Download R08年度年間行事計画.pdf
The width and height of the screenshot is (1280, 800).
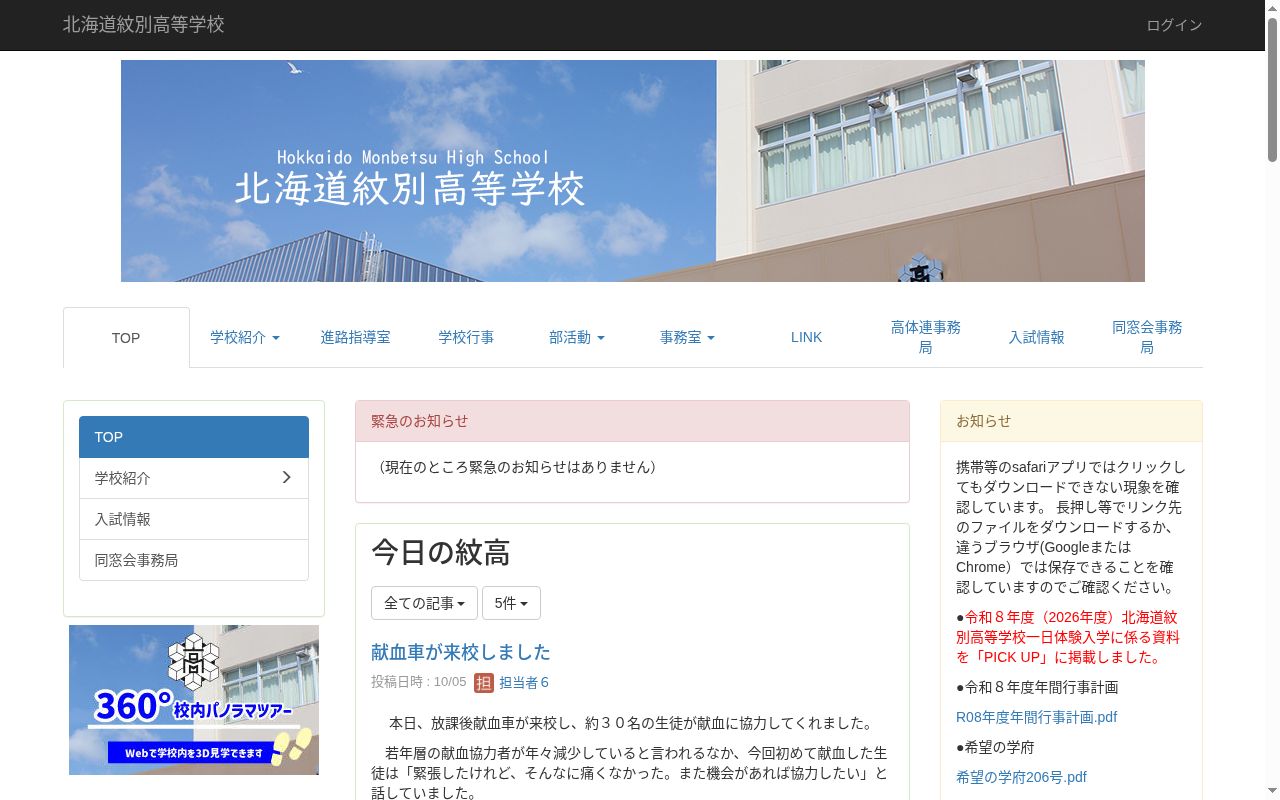tap(1036, 717)
